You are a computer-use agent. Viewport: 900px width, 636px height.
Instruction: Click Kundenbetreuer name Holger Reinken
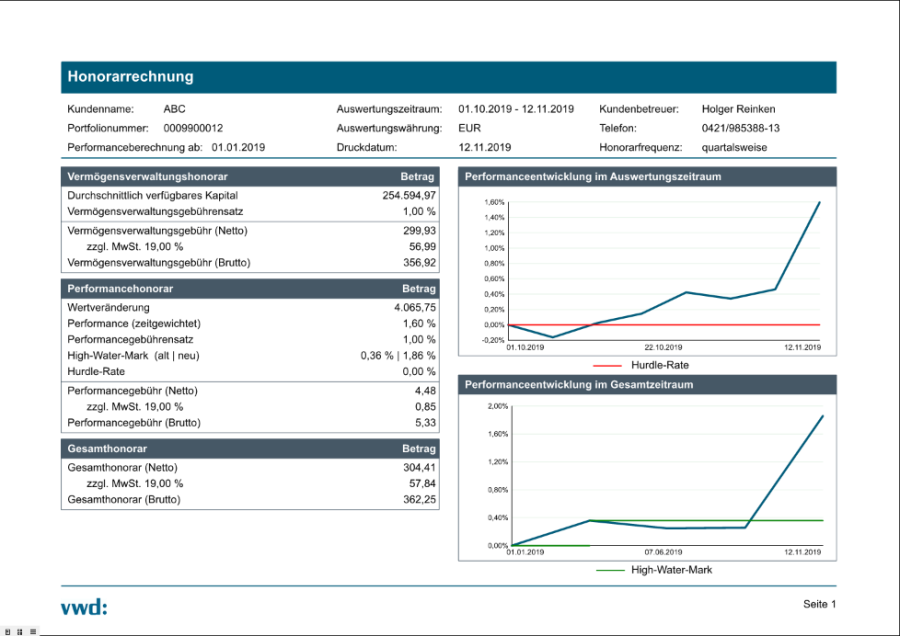[x=738, y=109]
